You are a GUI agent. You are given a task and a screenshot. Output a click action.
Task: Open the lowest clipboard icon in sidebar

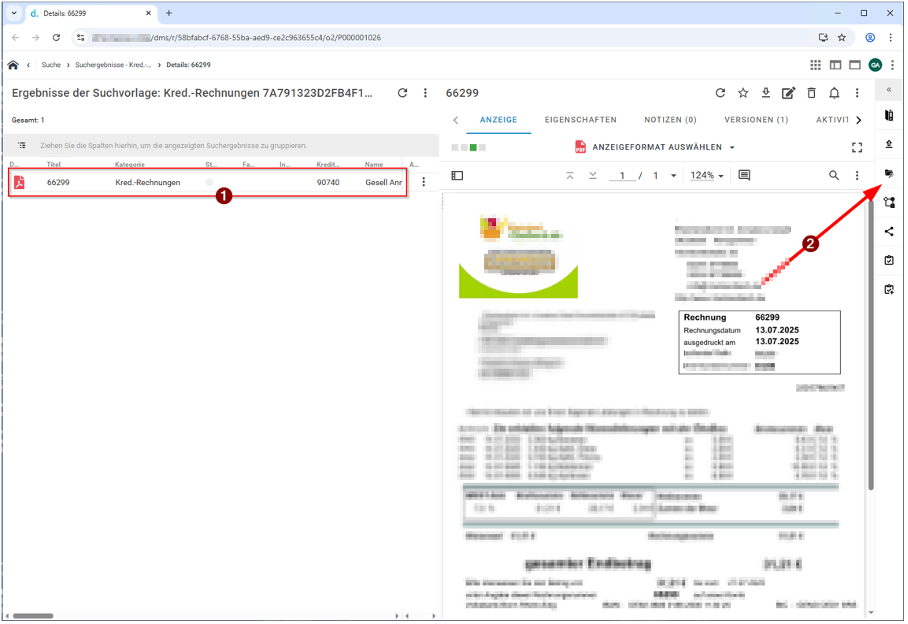coord(889,289)
